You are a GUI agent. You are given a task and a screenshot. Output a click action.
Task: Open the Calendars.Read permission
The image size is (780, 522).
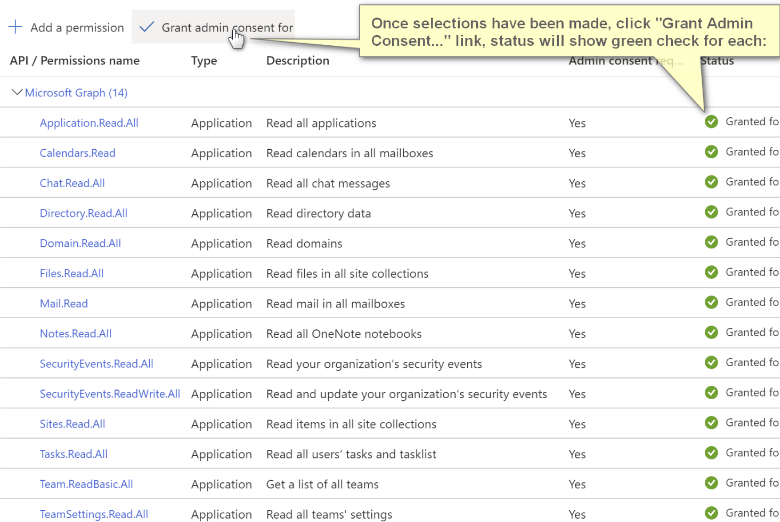[78, 153]
